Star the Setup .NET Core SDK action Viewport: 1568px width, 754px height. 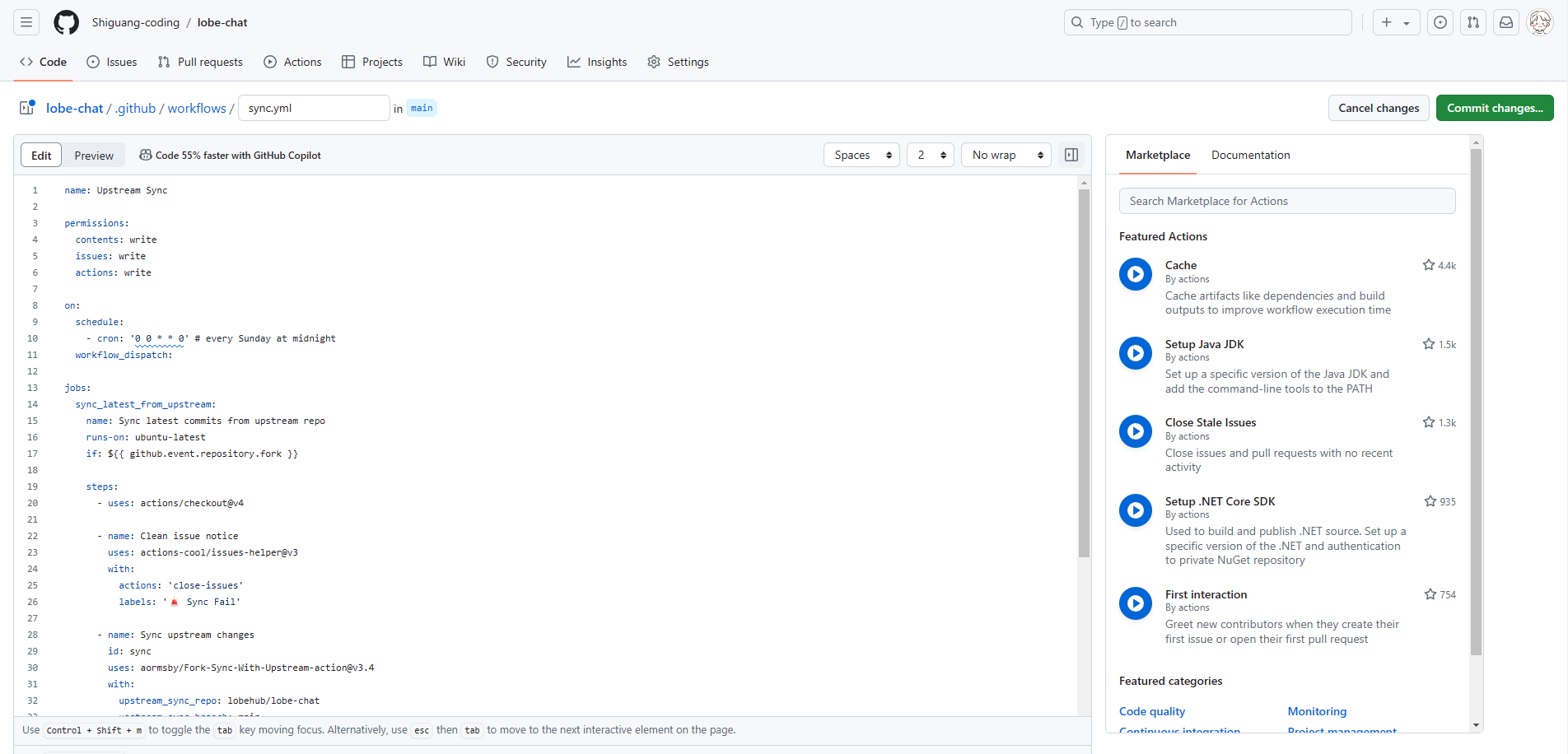(1430, 501)
